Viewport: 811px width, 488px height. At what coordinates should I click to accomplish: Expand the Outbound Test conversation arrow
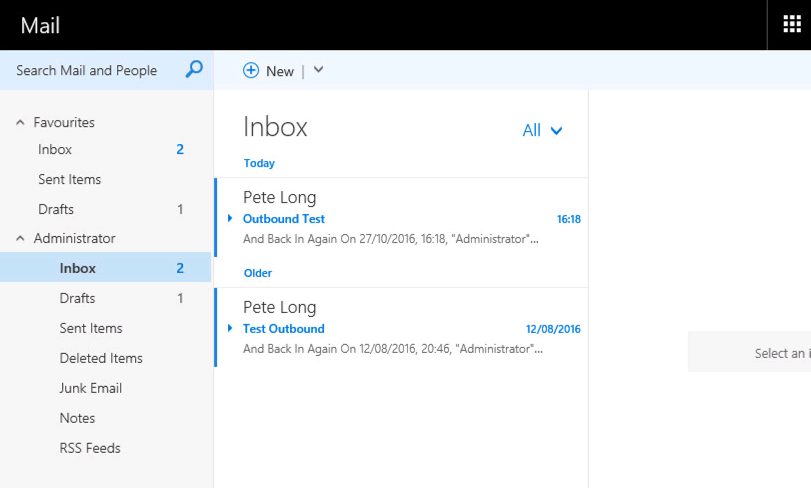[230, 218]
